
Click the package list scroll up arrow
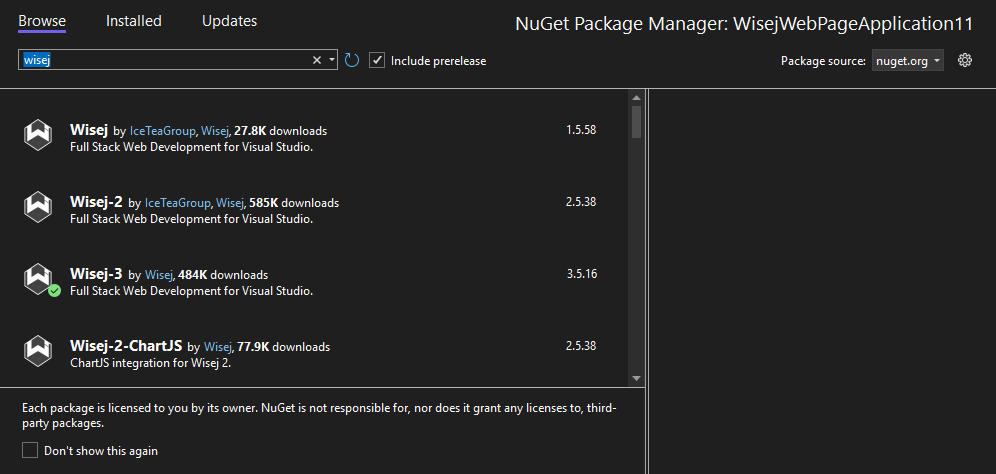(636, 97)
